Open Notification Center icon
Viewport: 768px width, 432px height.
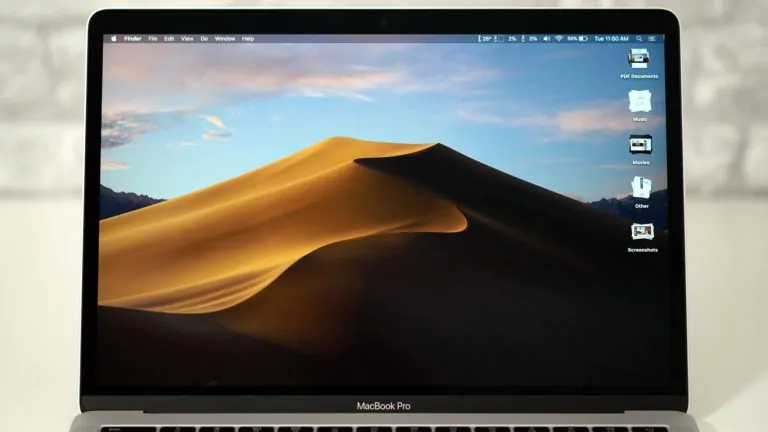click(x=652, y=39)
